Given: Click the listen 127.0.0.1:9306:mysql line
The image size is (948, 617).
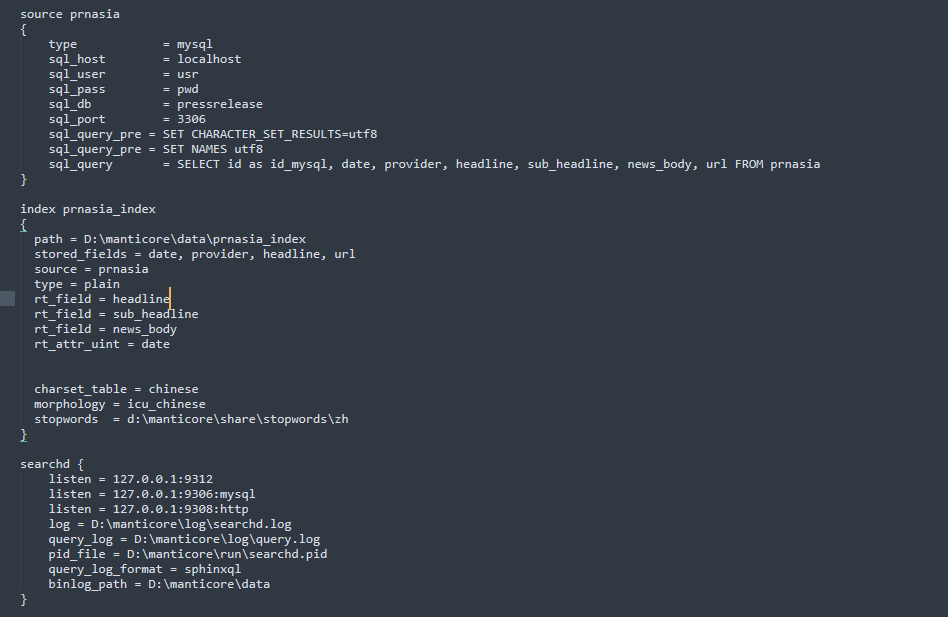Looking at the screenshot, I should pyautogui.click(x=152, y=494).
